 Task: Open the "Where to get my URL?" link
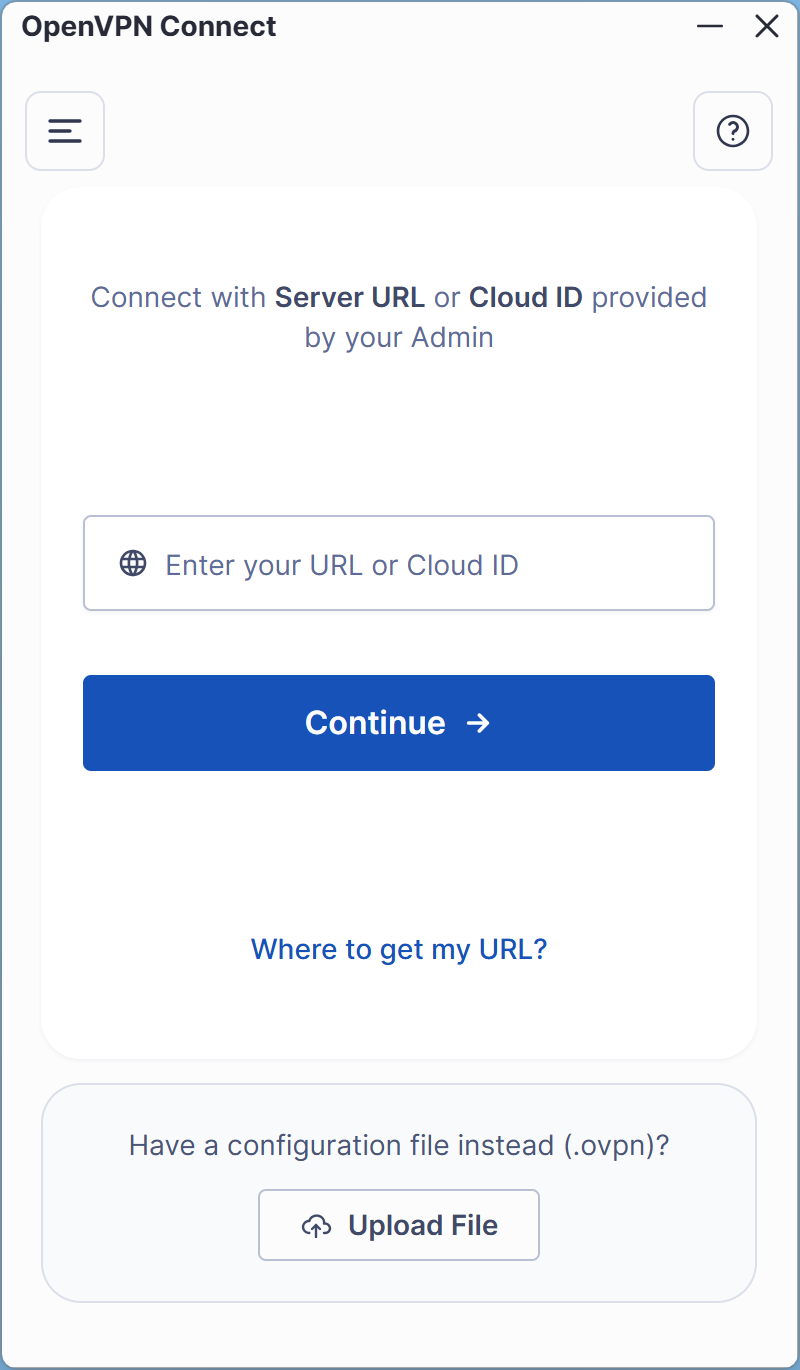click(399, 949)
